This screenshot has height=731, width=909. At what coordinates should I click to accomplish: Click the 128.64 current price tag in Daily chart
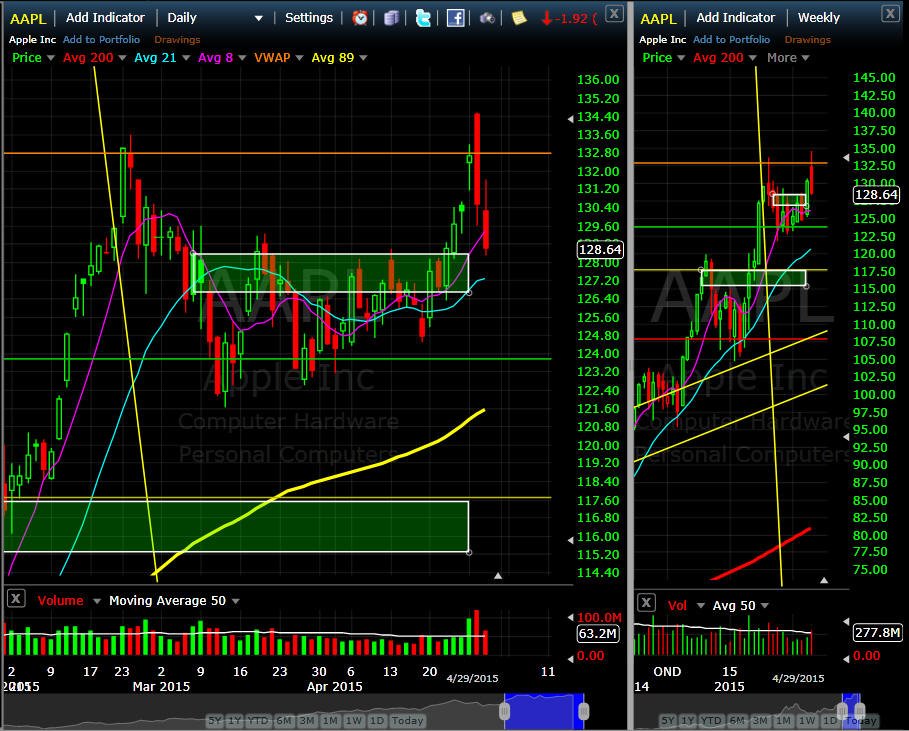600,250
